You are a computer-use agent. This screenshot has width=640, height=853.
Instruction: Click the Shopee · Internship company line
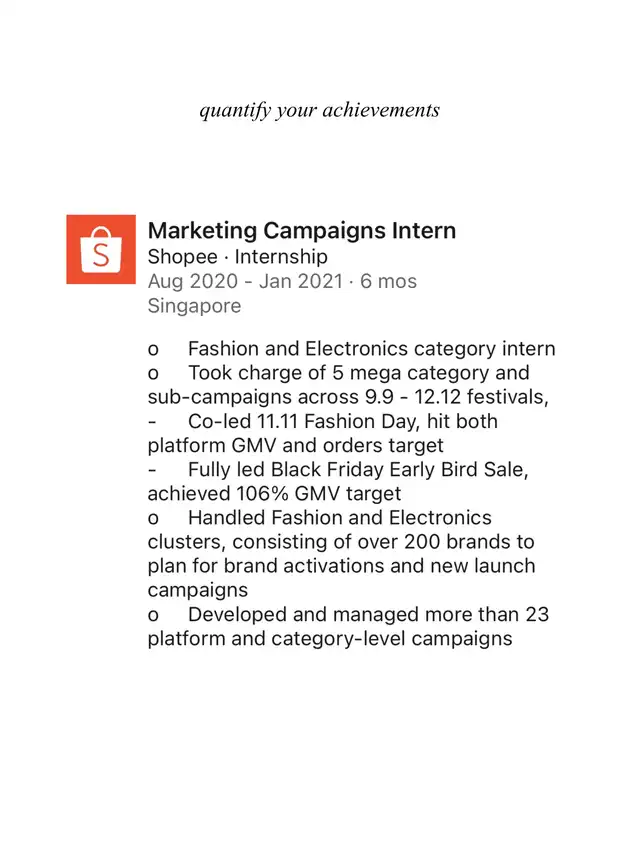(238, 257)
